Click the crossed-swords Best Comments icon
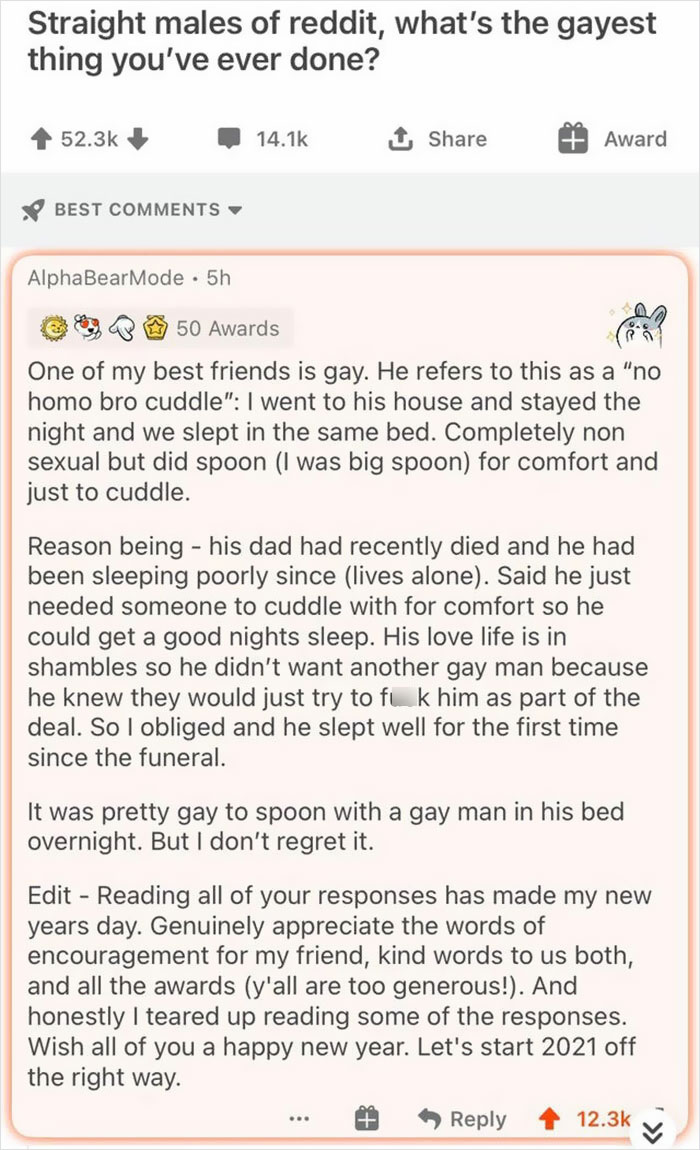The width and height of the screenshot is (700, 1150). coord(33,209)
